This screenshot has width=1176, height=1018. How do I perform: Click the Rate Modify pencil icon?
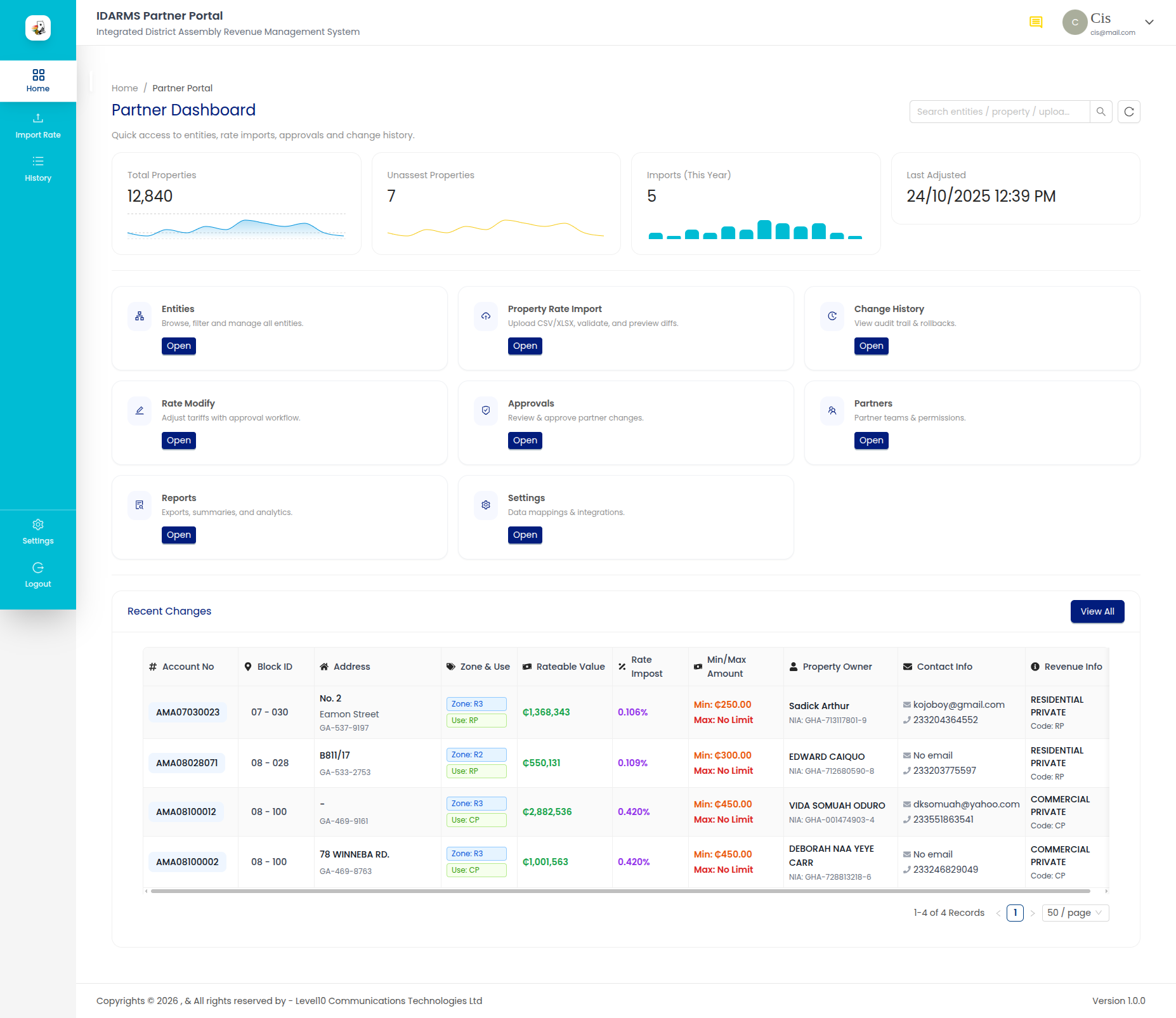click(140, 410)
